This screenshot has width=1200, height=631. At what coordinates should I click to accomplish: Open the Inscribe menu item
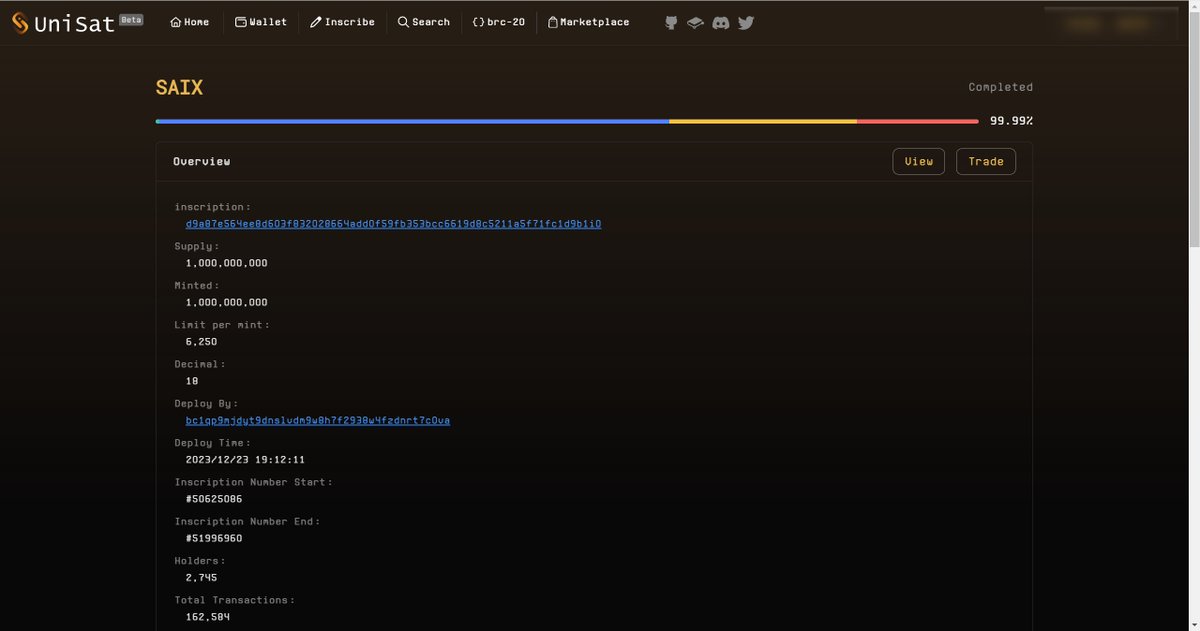click(342, 22)
